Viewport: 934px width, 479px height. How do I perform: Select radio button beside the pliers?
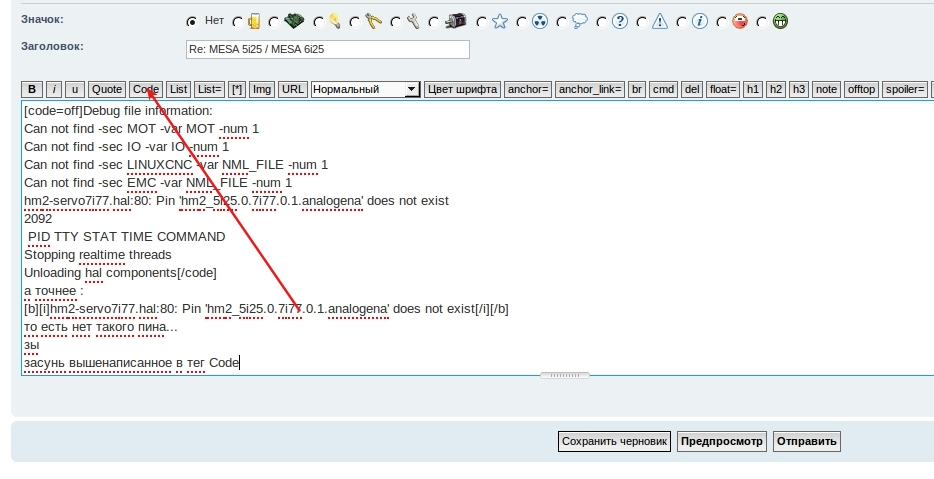tap(355, 23)
